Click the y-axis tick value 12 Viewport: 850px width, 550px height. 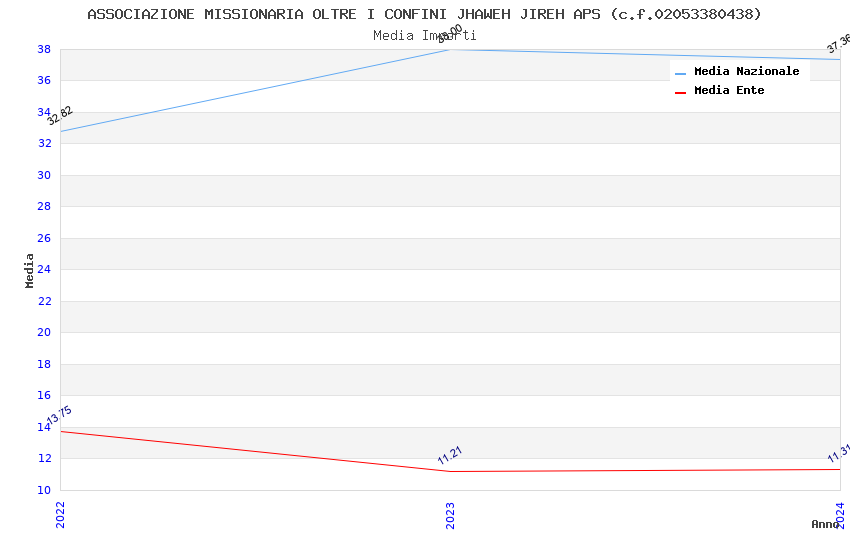click(x=44, y=458)
